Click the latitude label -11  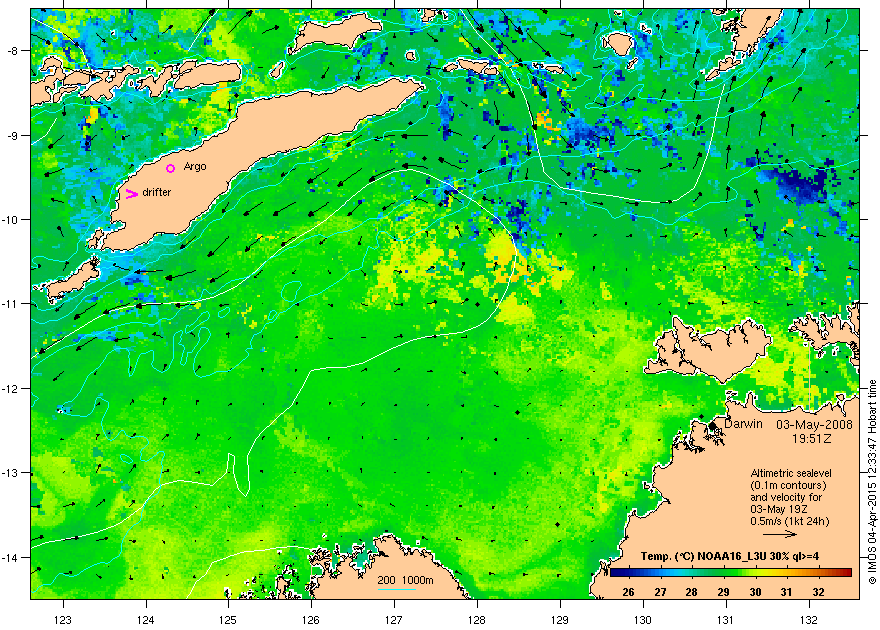coord(10,304)
